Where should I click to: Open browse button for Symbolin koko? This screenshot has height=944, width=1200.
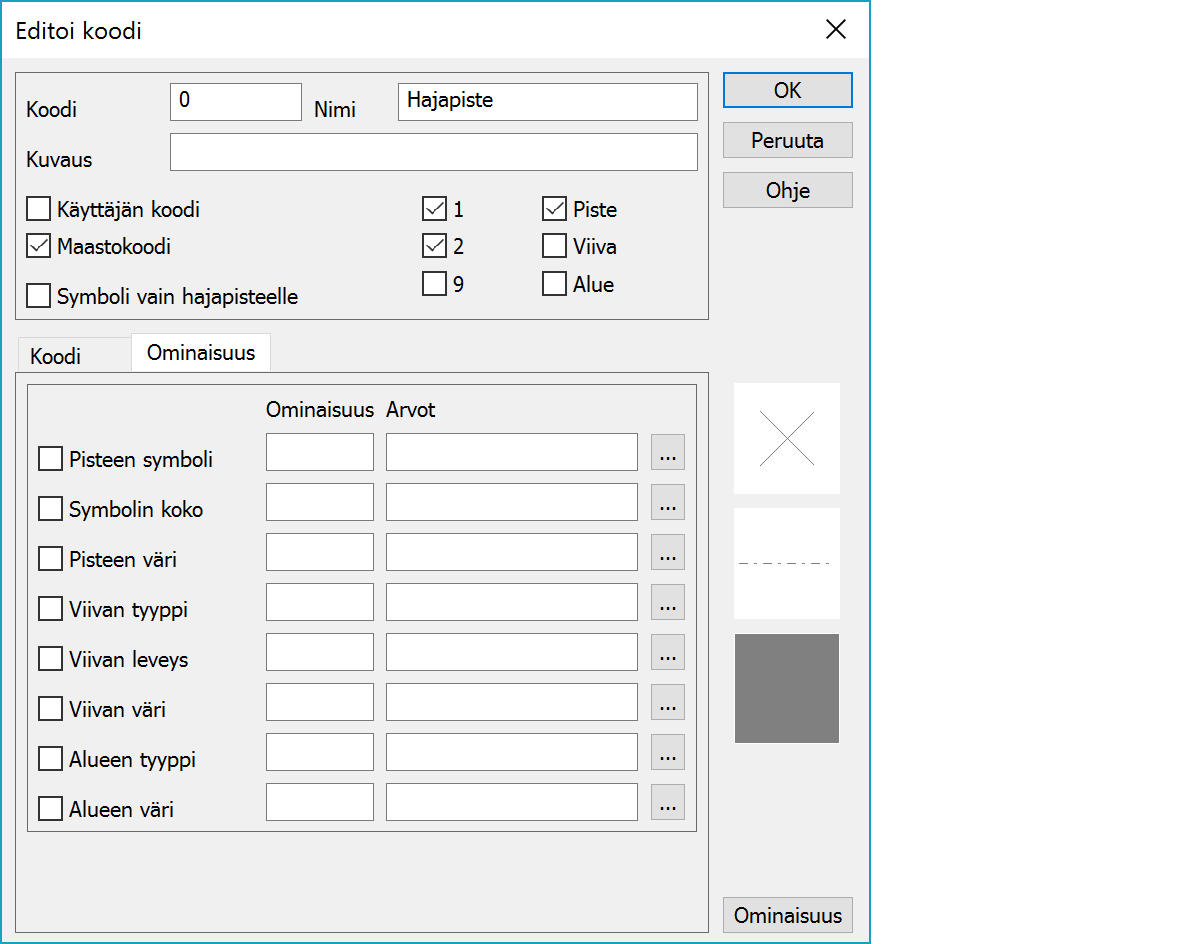coord(668,503)
